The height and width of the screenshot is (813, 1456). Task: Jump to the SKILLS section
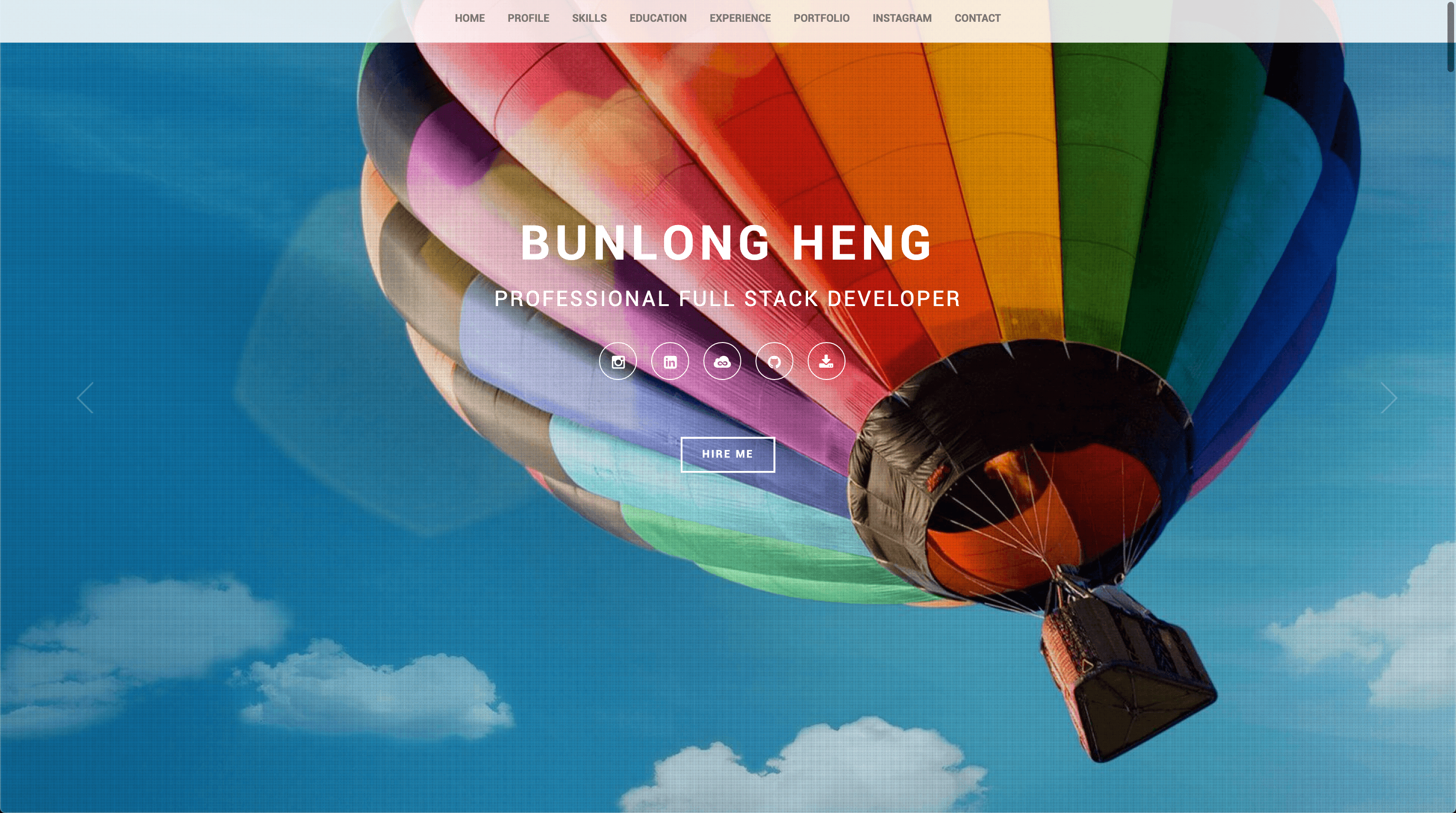point(589,18)
